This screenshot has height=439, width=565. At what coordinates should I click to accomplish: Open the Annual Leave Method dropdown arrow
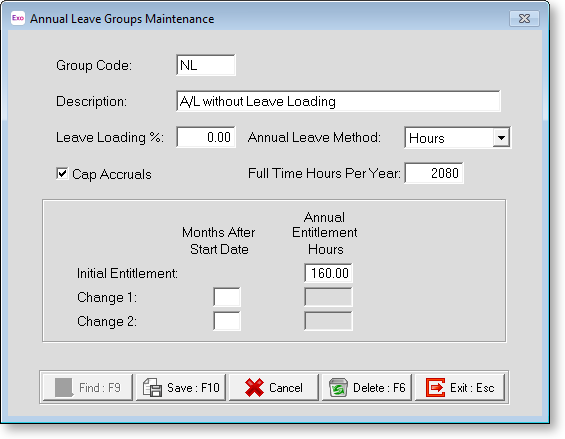(501, 137)
